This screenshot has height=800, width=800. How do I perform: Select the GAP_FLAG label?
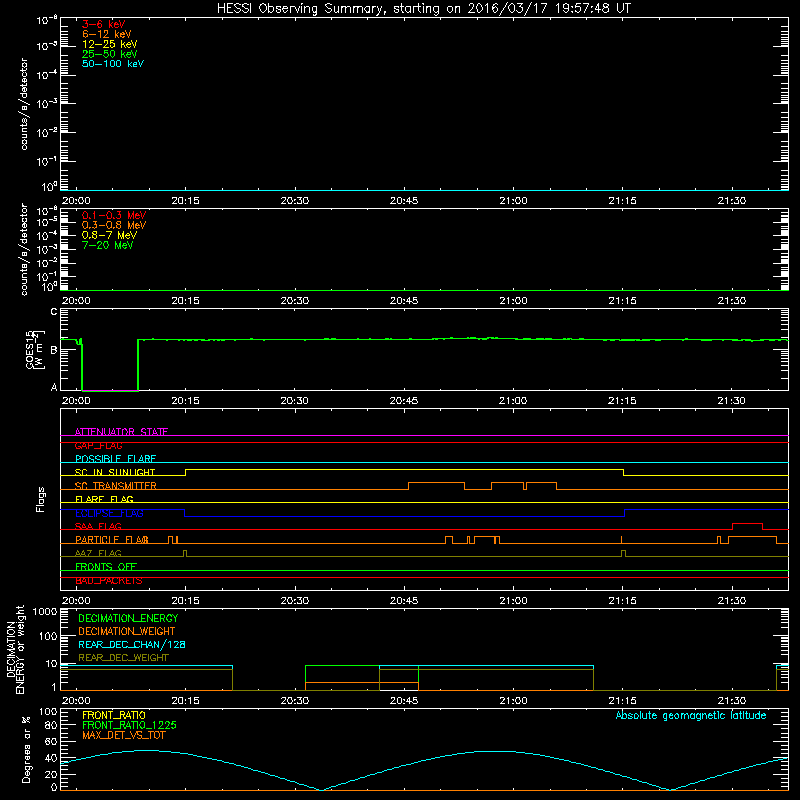pyautogui.click(x=98, y=445)
